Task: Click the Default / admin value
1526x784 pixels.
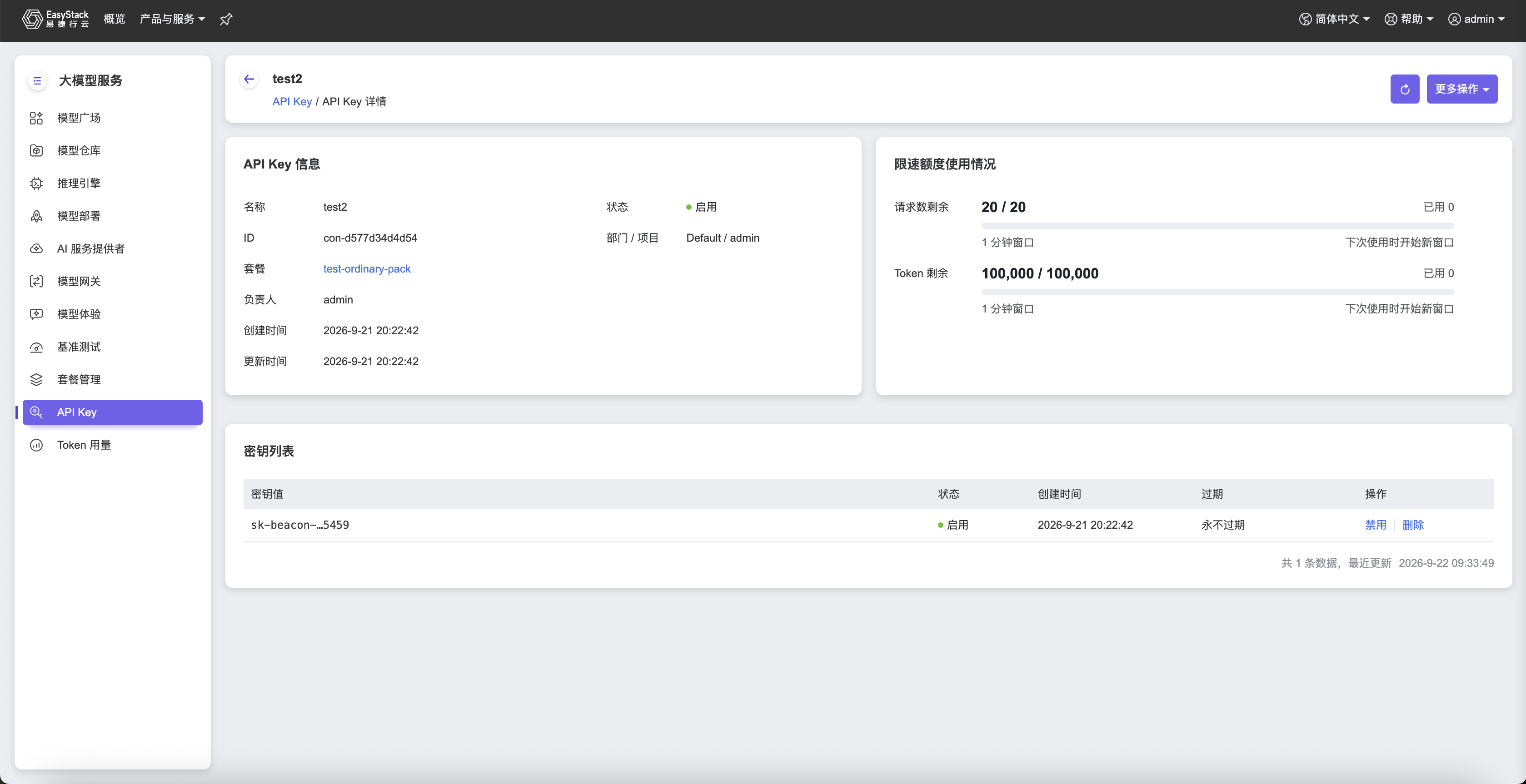Action: [723, 238]
